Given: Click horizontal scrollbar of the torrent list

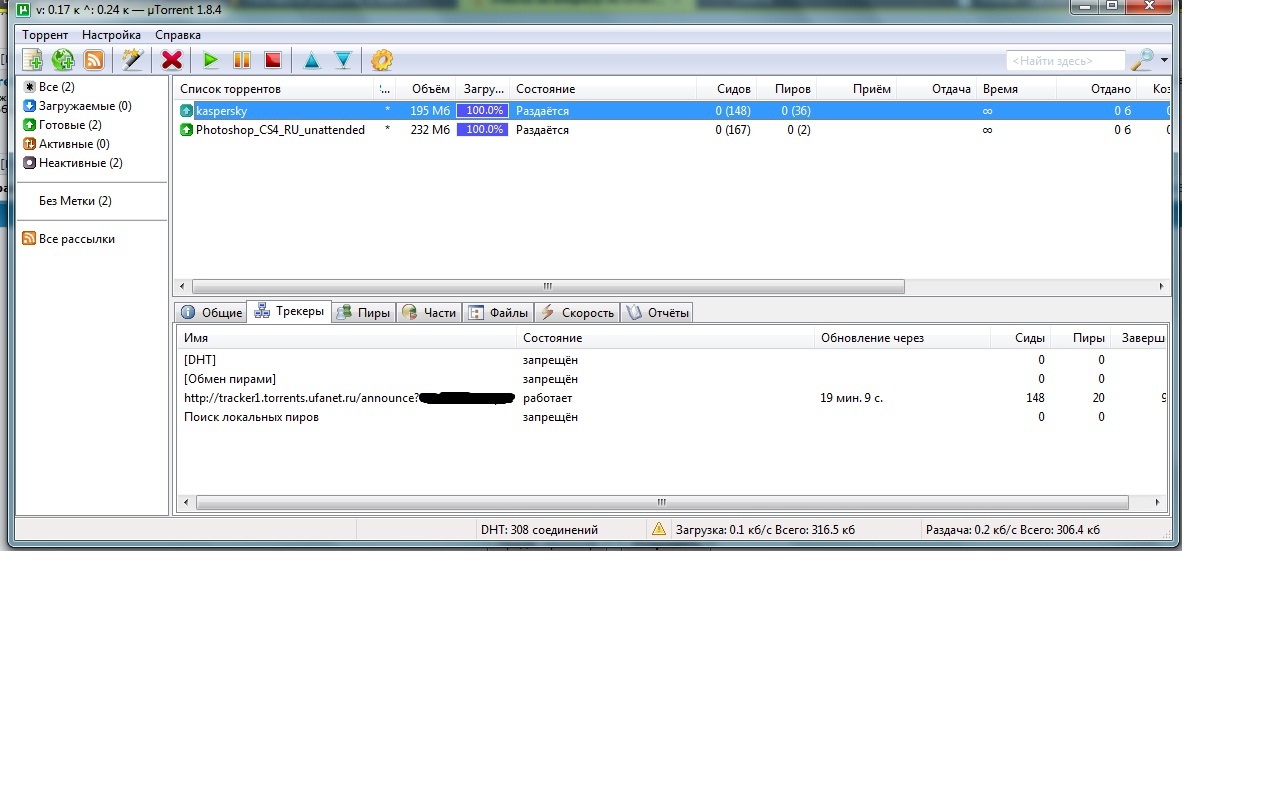Looking at the screenshot, I should (548, 286).
